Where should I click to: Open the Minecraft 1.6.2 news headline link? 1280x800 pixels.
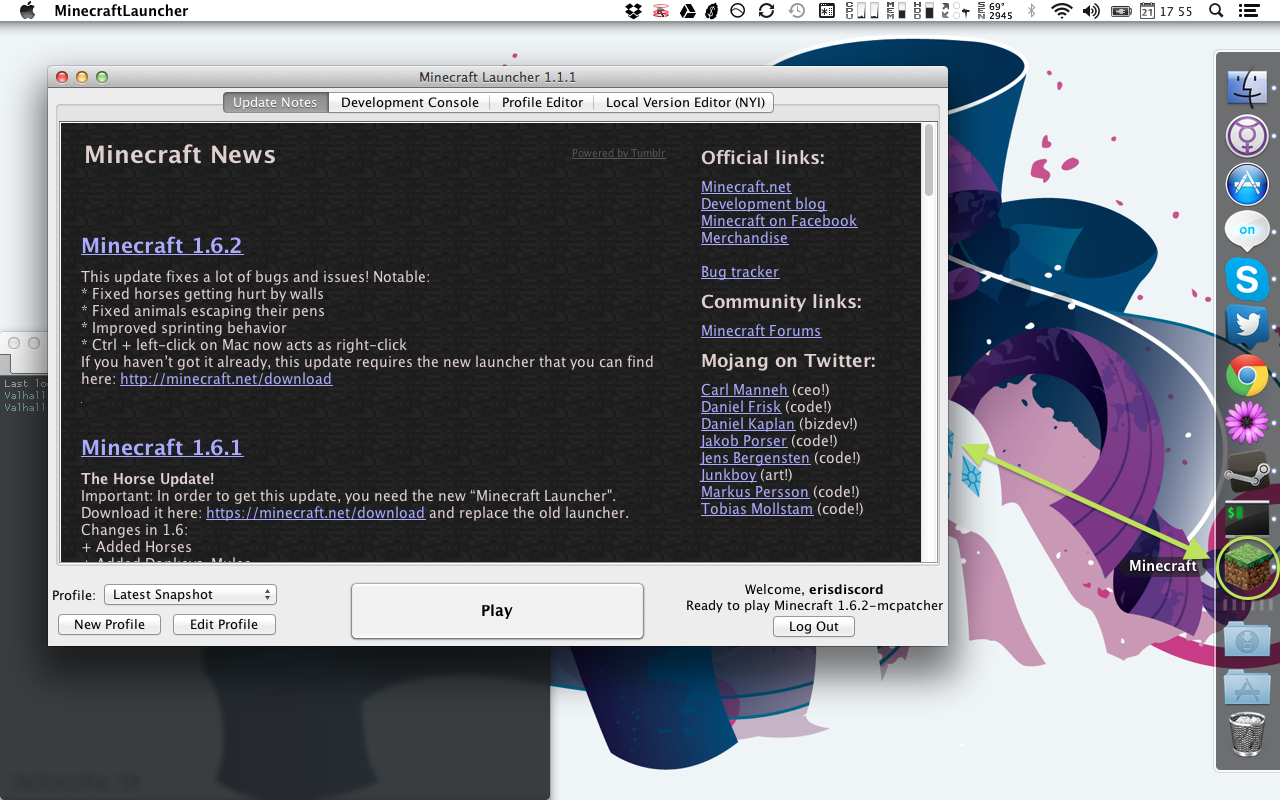[162, 246]
